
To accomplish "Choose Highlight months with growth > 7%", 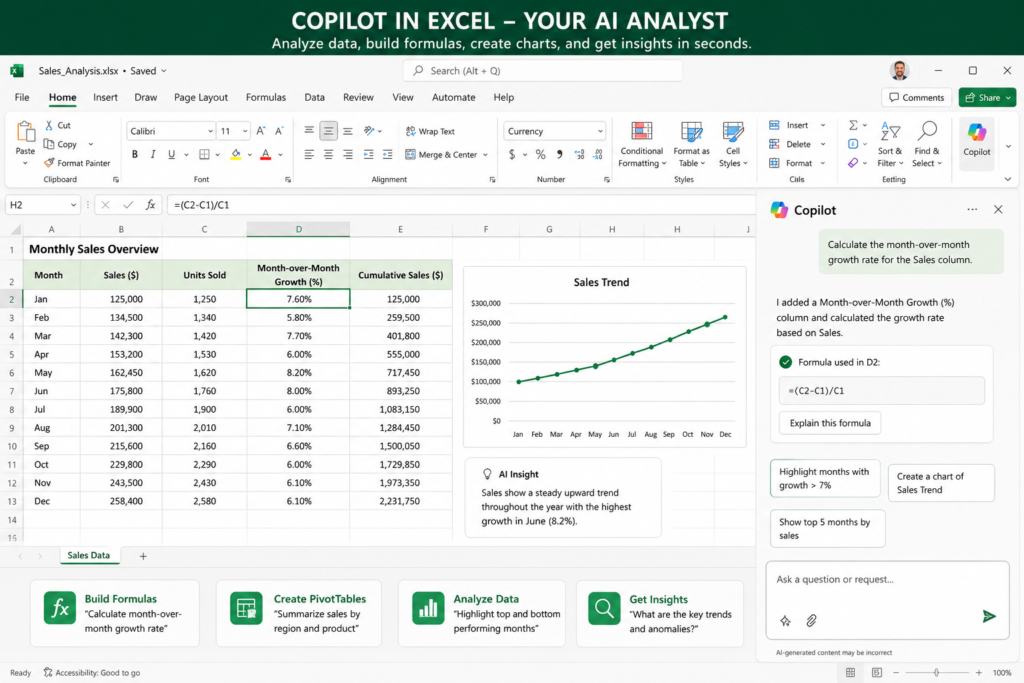I will coord(825,479).
